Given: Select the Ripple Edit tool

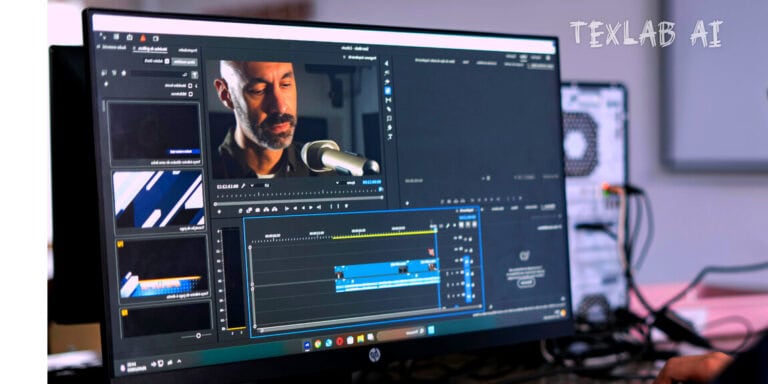Looking at the screenshot, I should point(387,82).
